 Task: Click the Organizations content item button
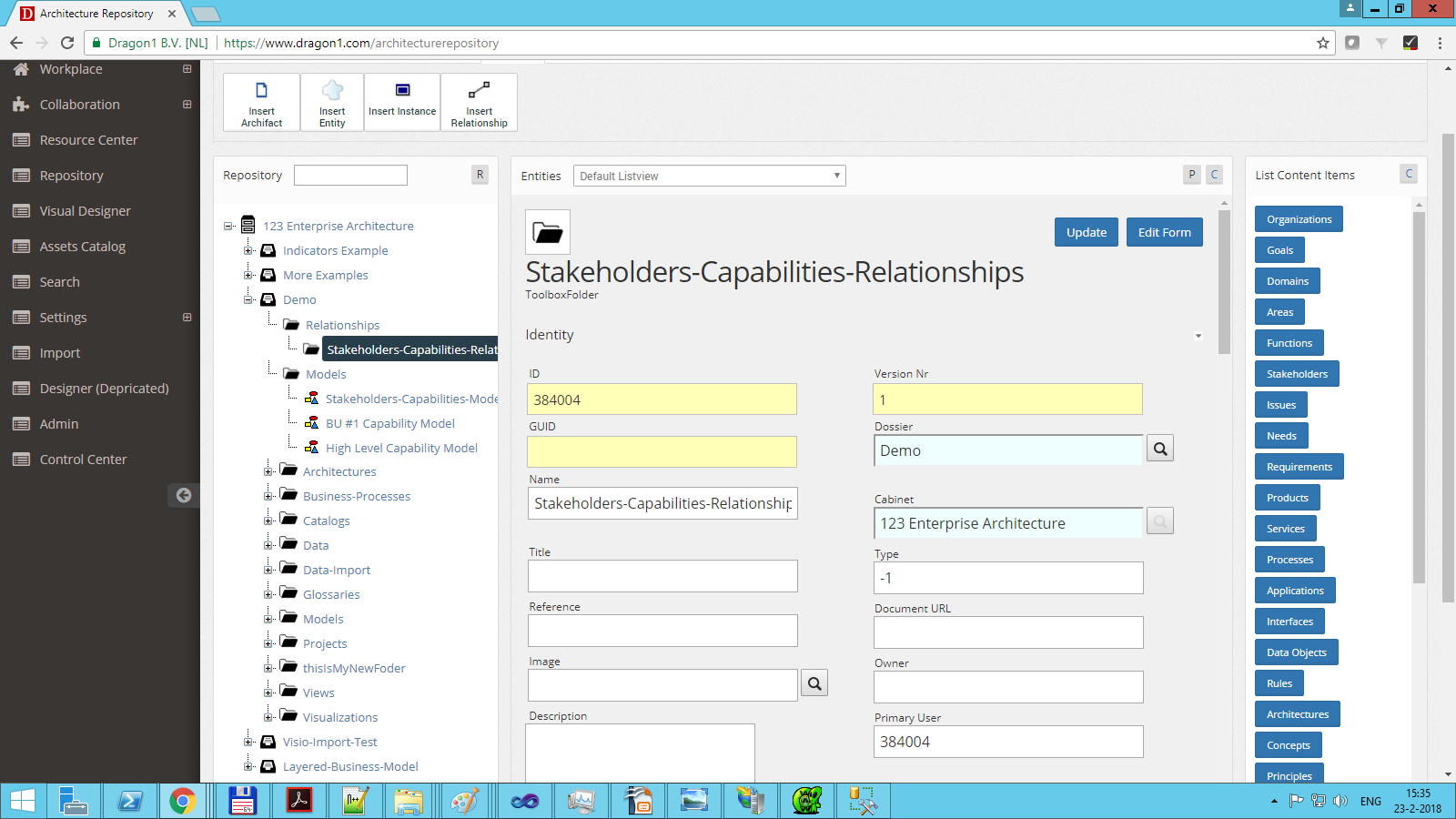click(x=1299, y=219)
